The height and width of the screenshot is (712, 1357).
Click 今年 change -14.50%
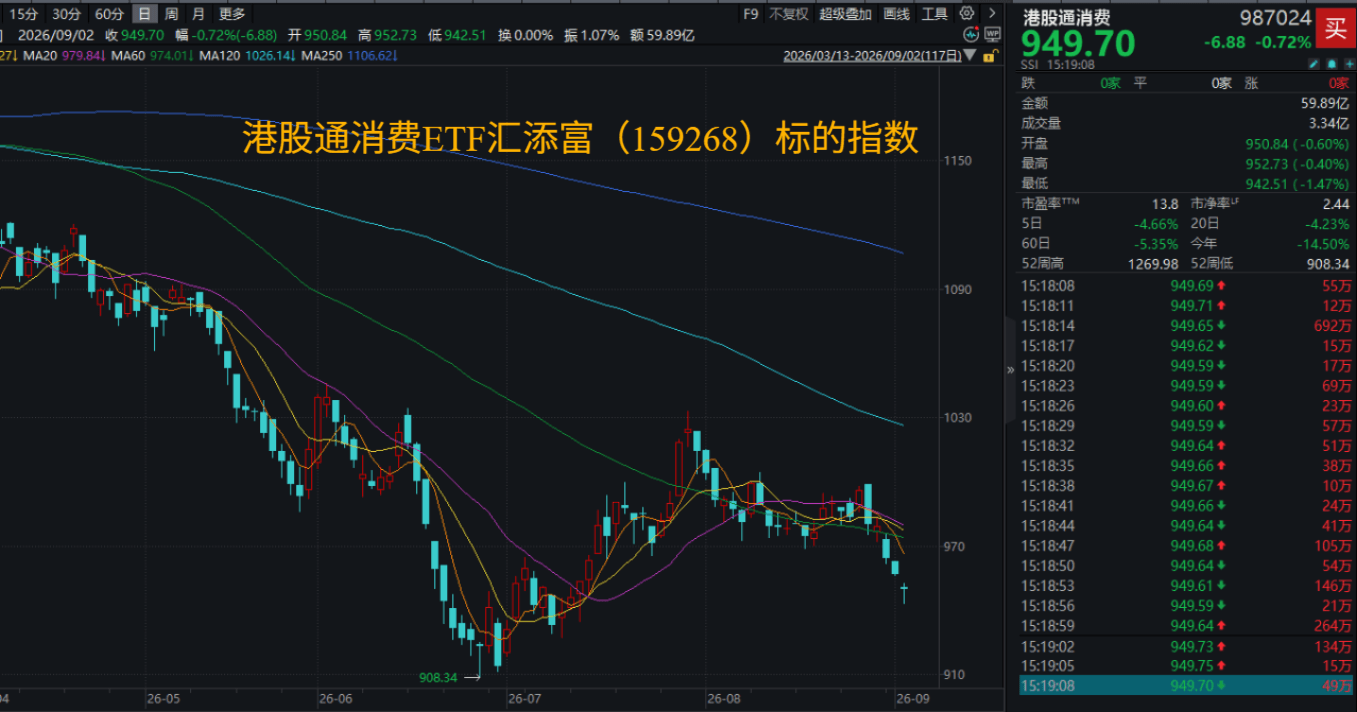pyautogui.click(x=1323, y=244)
